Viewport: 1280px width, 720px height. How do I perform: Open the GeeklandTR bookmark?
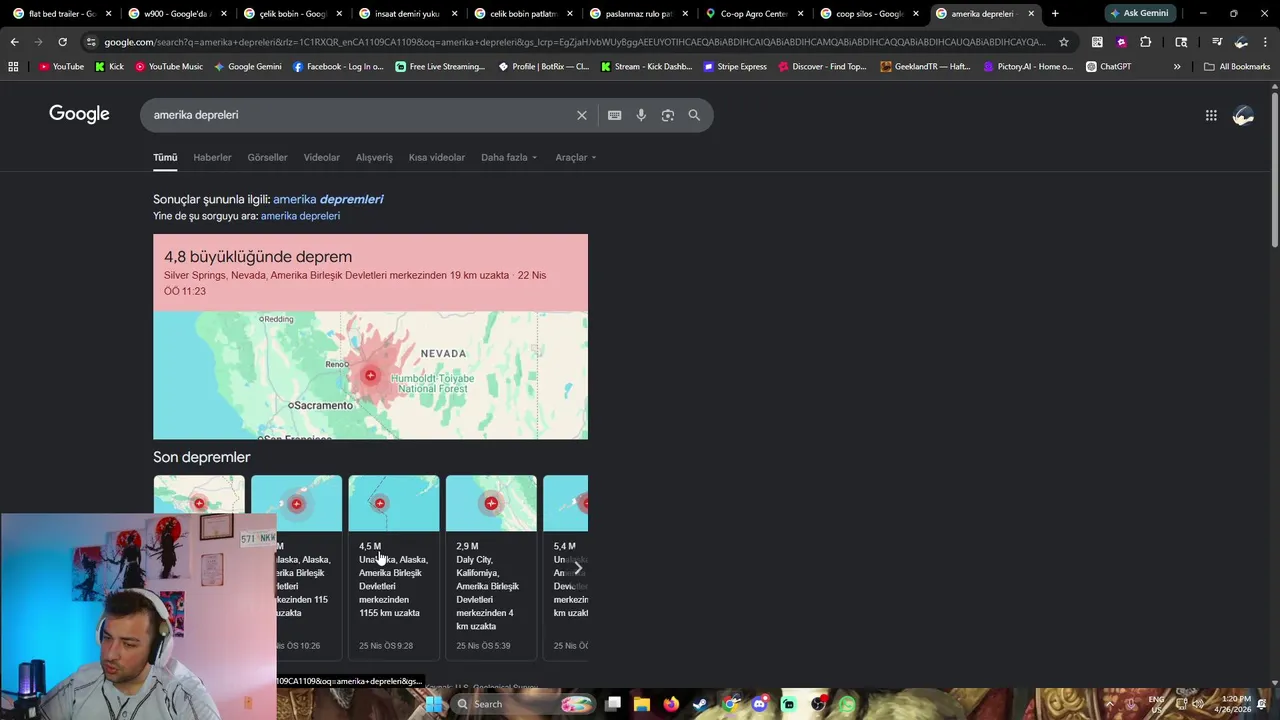925,66
